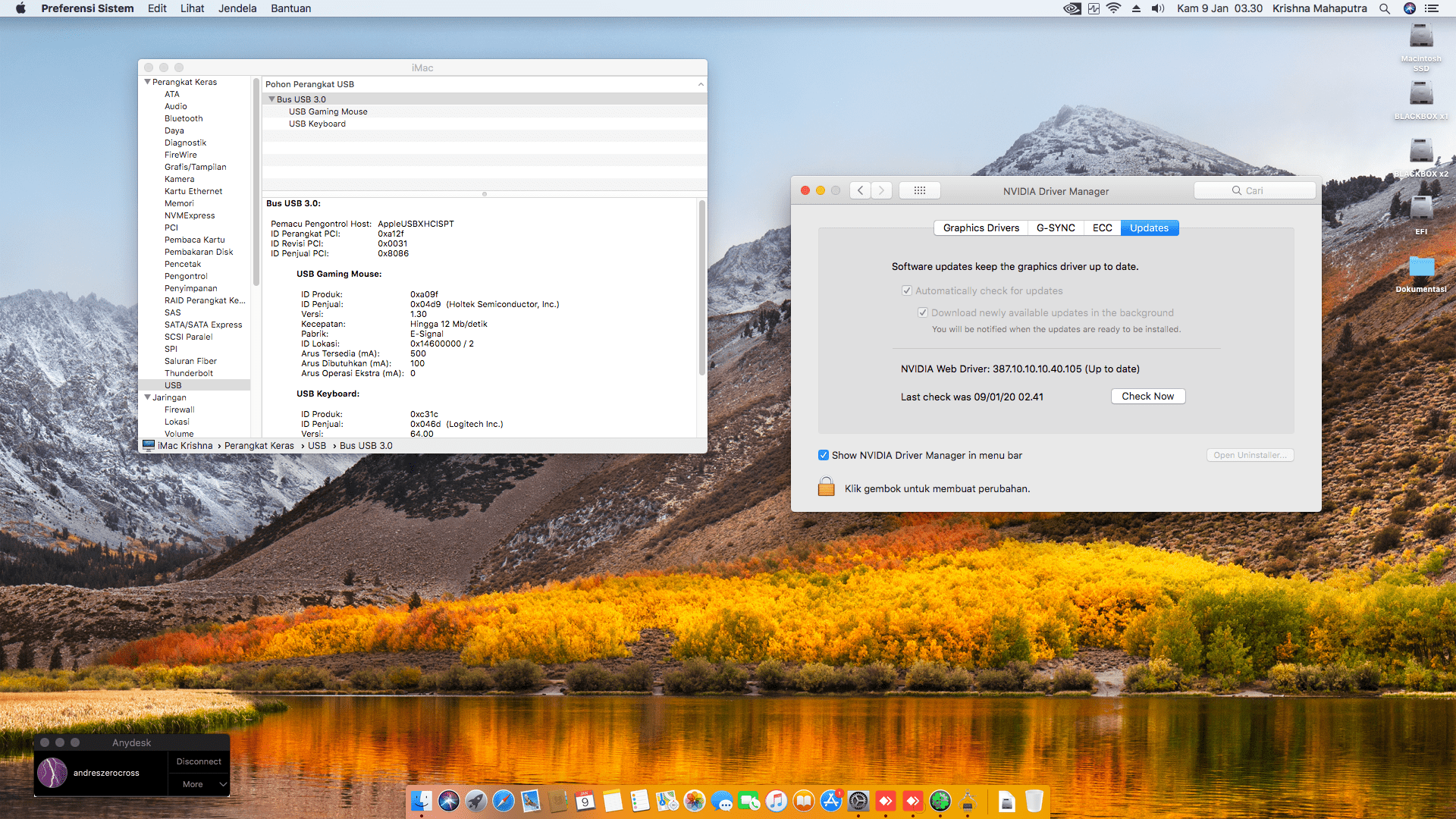This screenshot has height=819, width=1456.
Task: Open the Spotlight search magnifier
Action: tap(1384, 8)
